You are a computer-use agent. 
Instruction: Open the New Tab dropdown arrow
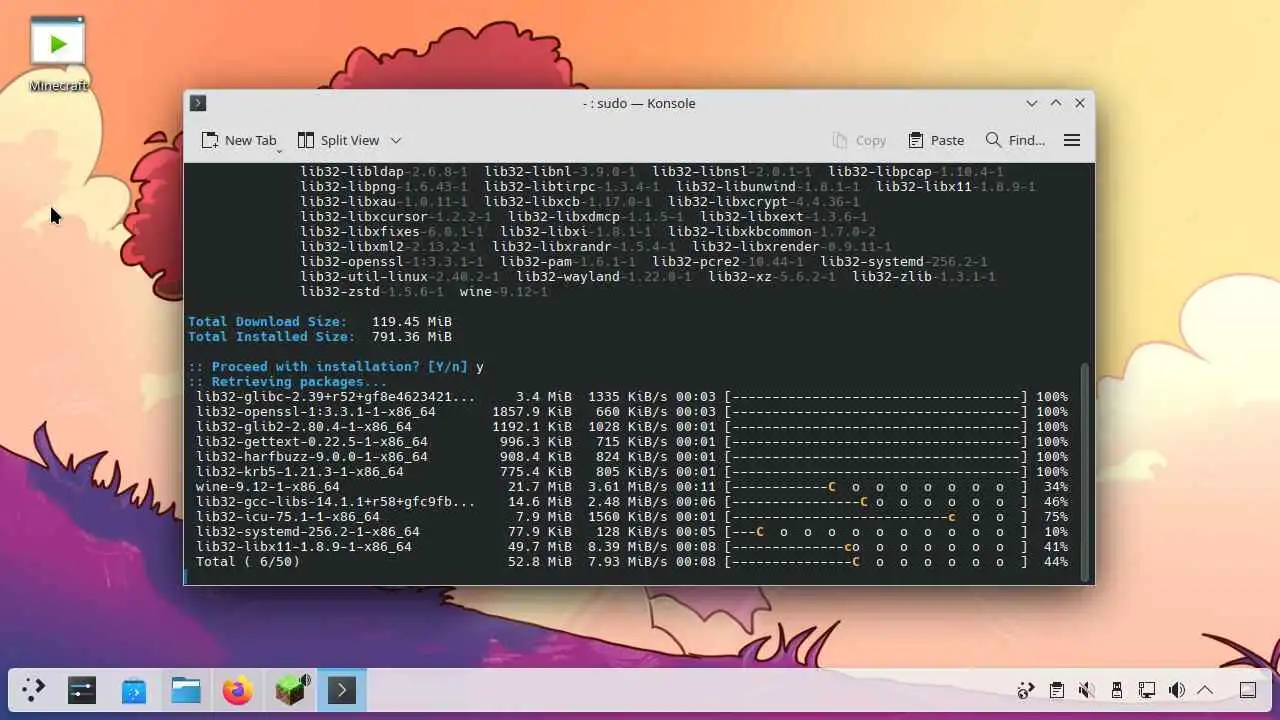(x=280, y=150)
